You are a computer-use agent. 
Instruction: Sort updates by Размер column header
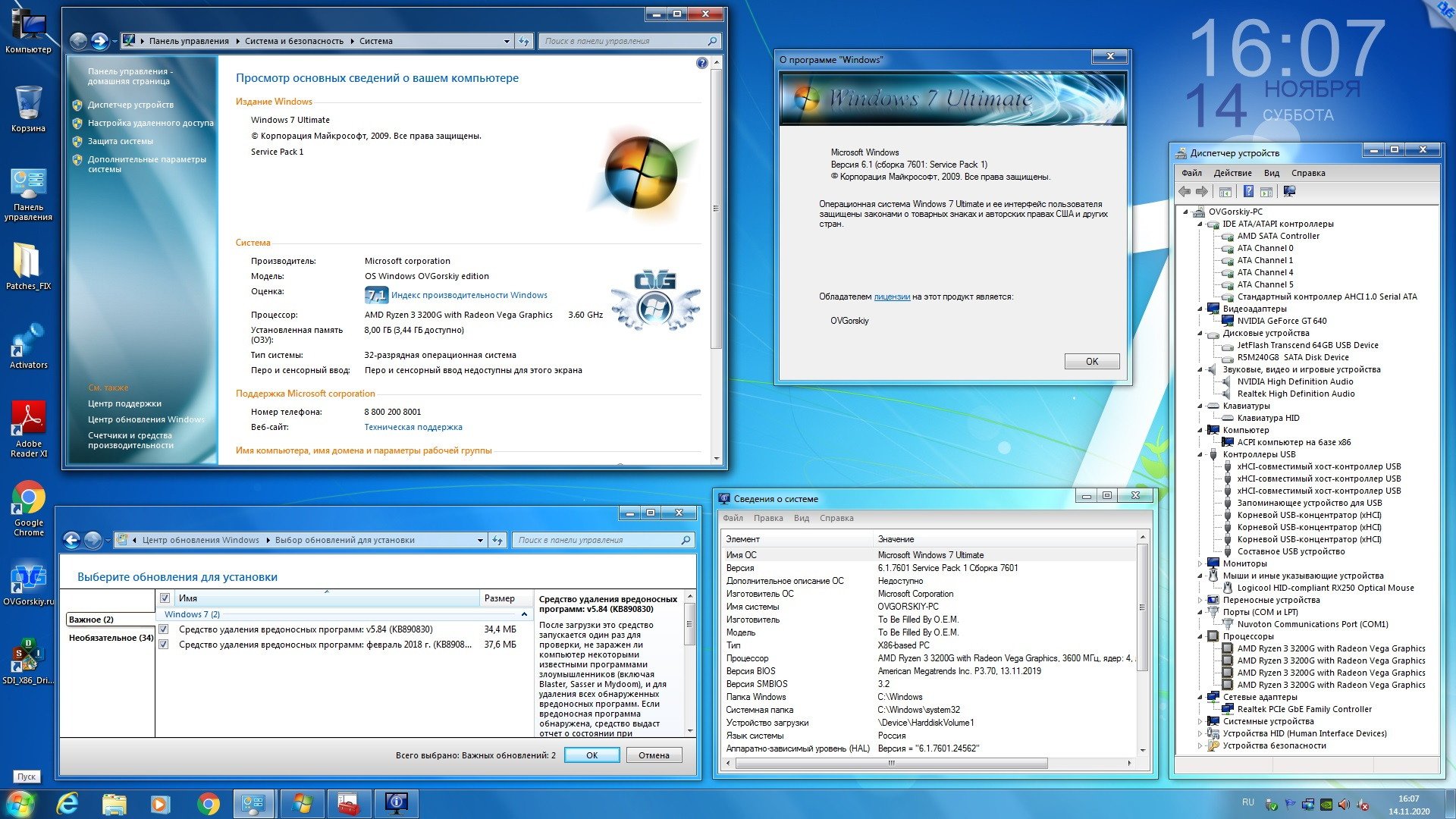pyautogui.click(x=506, y=598)
